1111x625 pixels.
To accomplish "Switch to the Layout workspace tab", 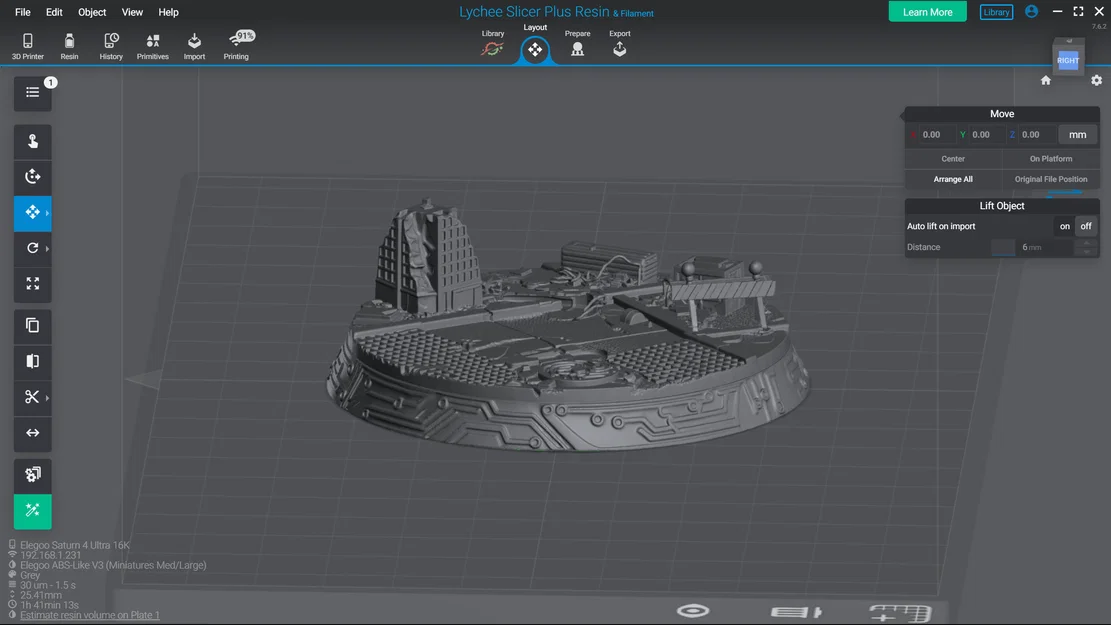I will pyautogui.click(x=535, y=44).
